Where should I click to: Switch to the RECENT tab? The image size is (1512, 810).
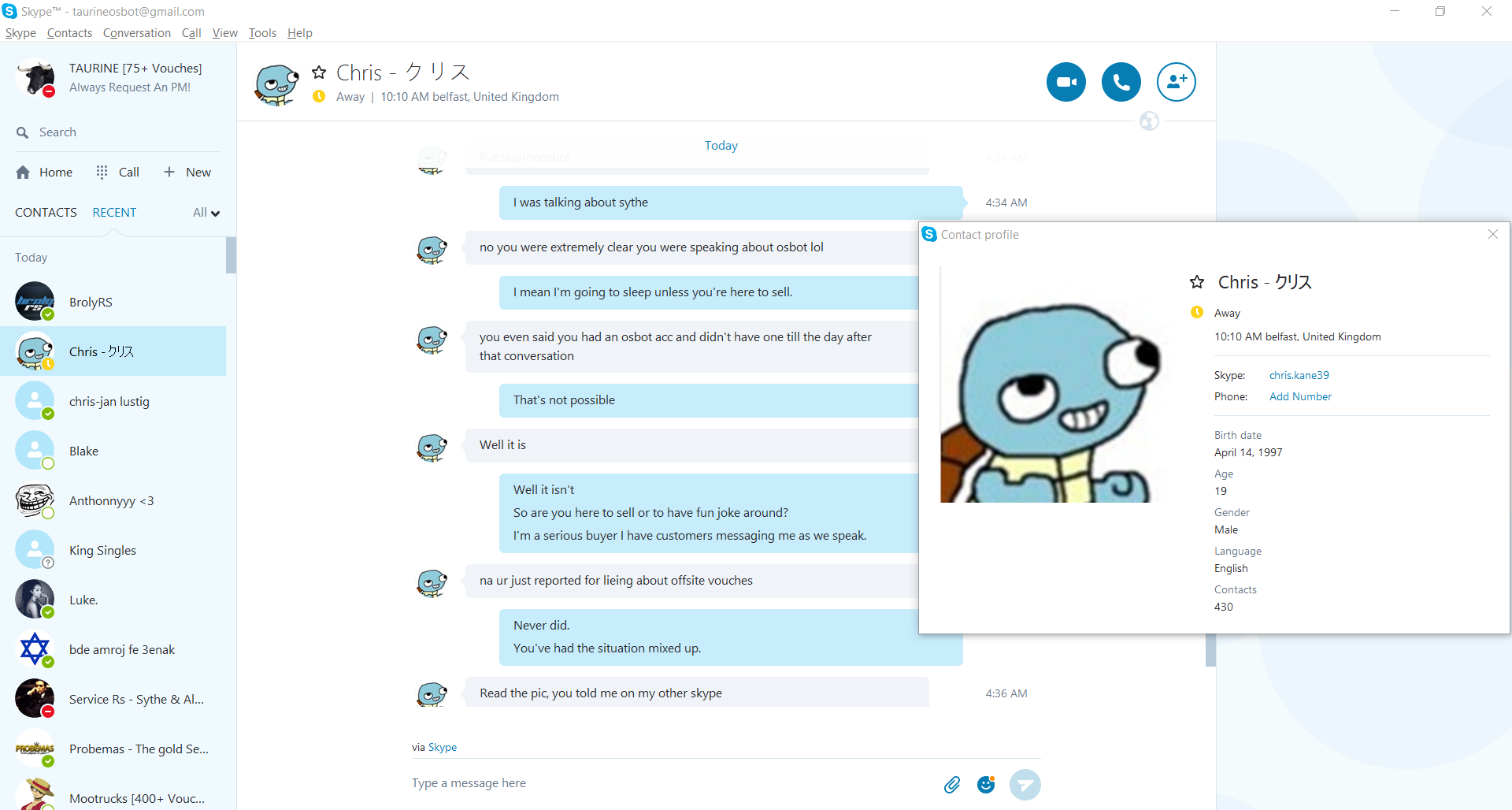click(114, 213)
